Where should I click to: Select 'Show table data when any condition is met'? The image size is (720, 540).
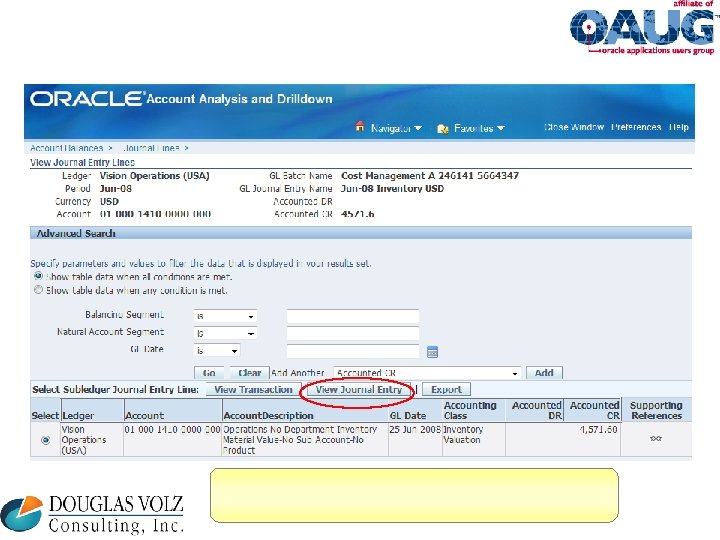(x=39, y=290)
